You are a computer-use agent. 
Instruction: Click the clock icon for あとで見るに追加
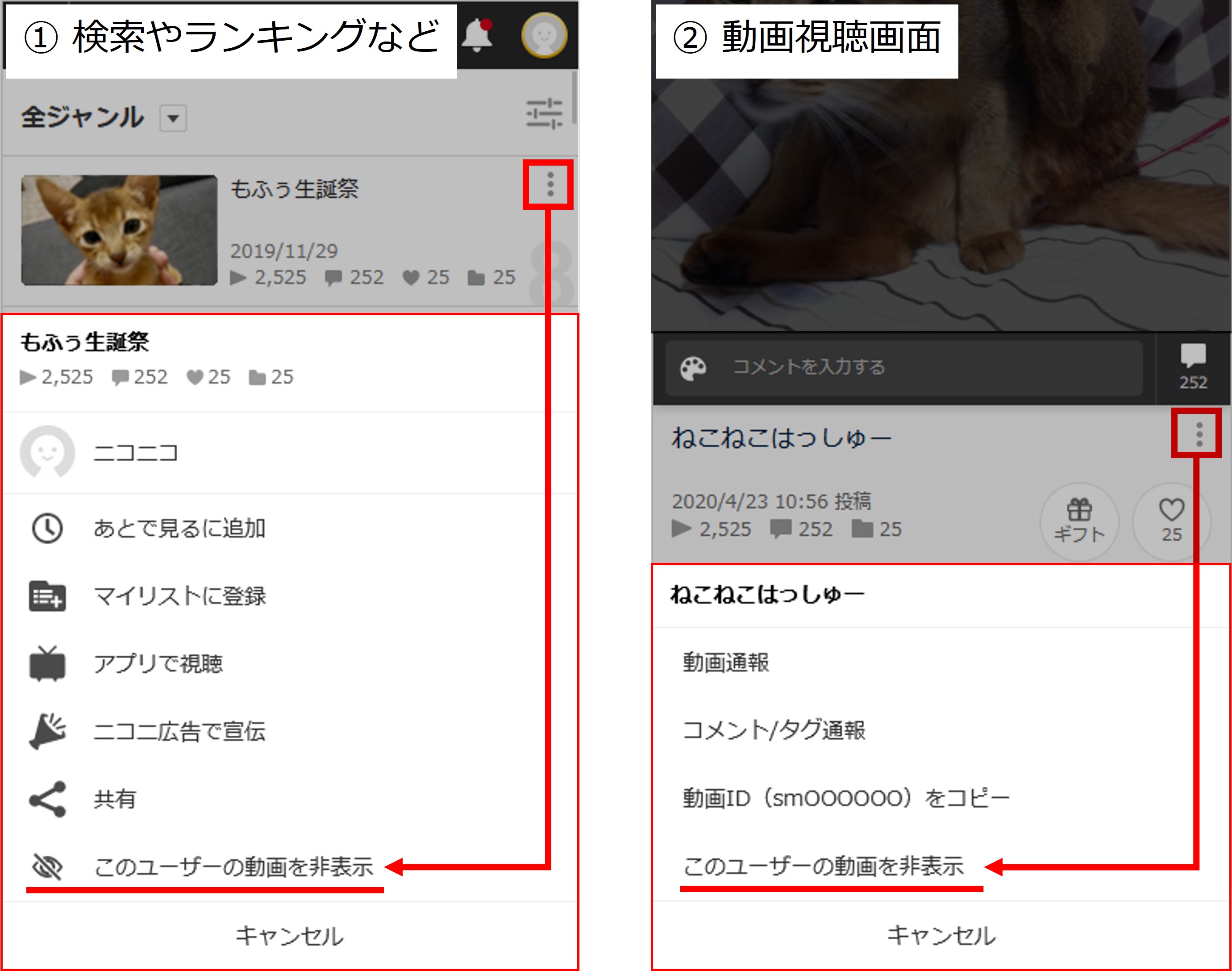tap(48, 528)
